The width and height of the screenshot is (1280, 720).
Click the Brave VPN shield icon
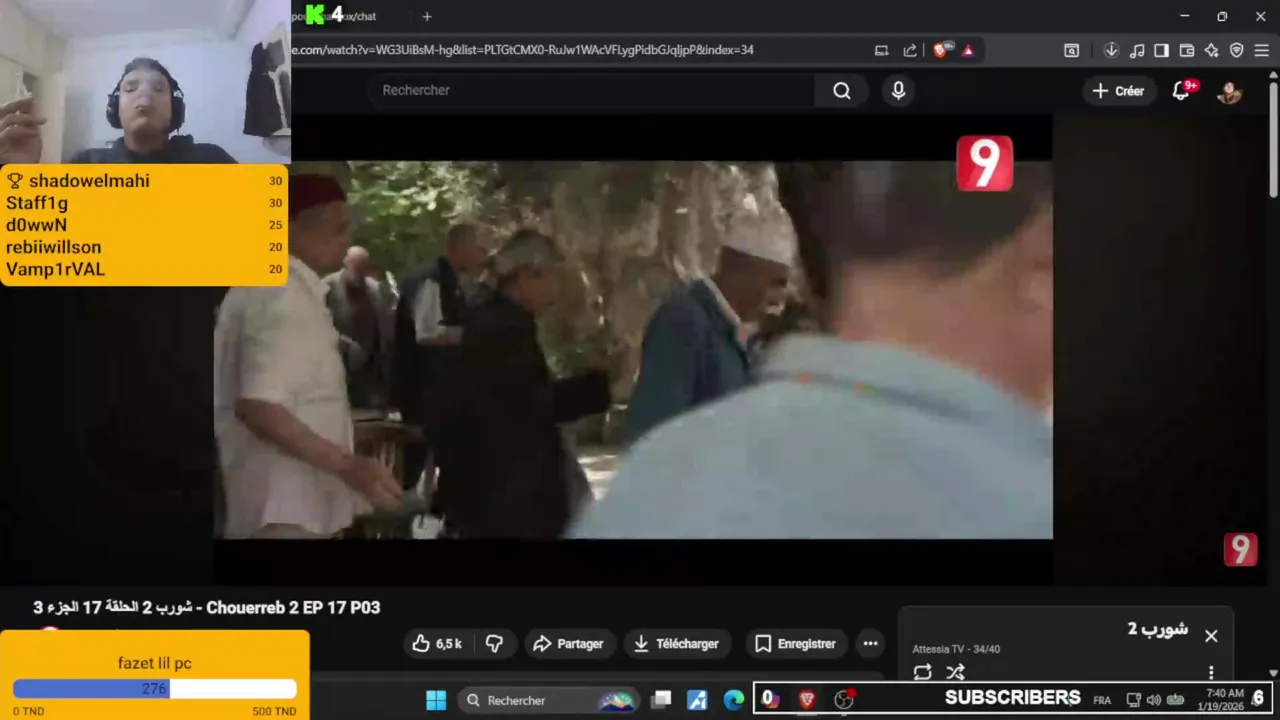(x=1236, y=50)
